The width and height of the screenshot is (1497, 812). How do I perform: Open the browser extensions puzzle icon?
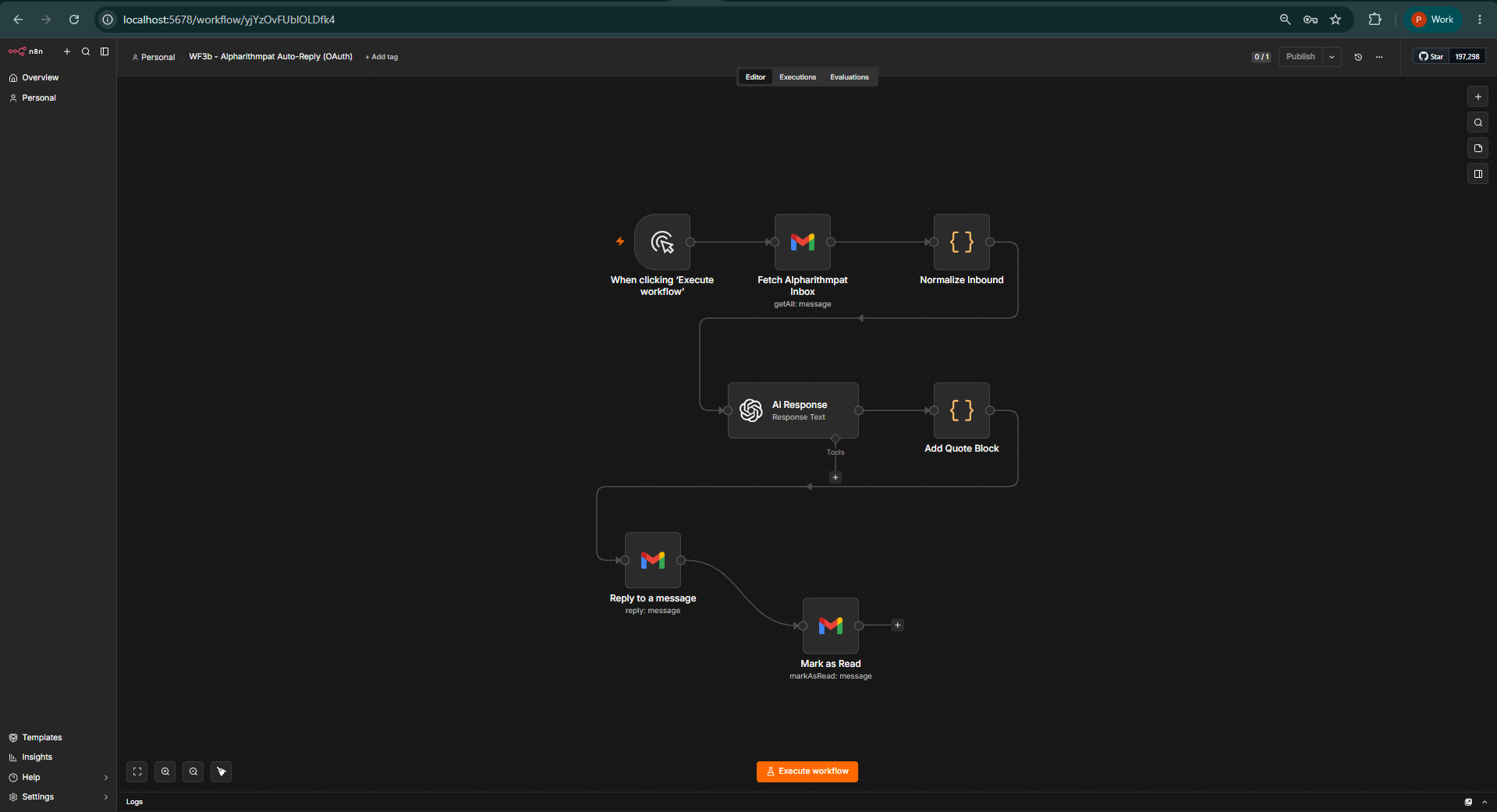[x=1375, y=20]
